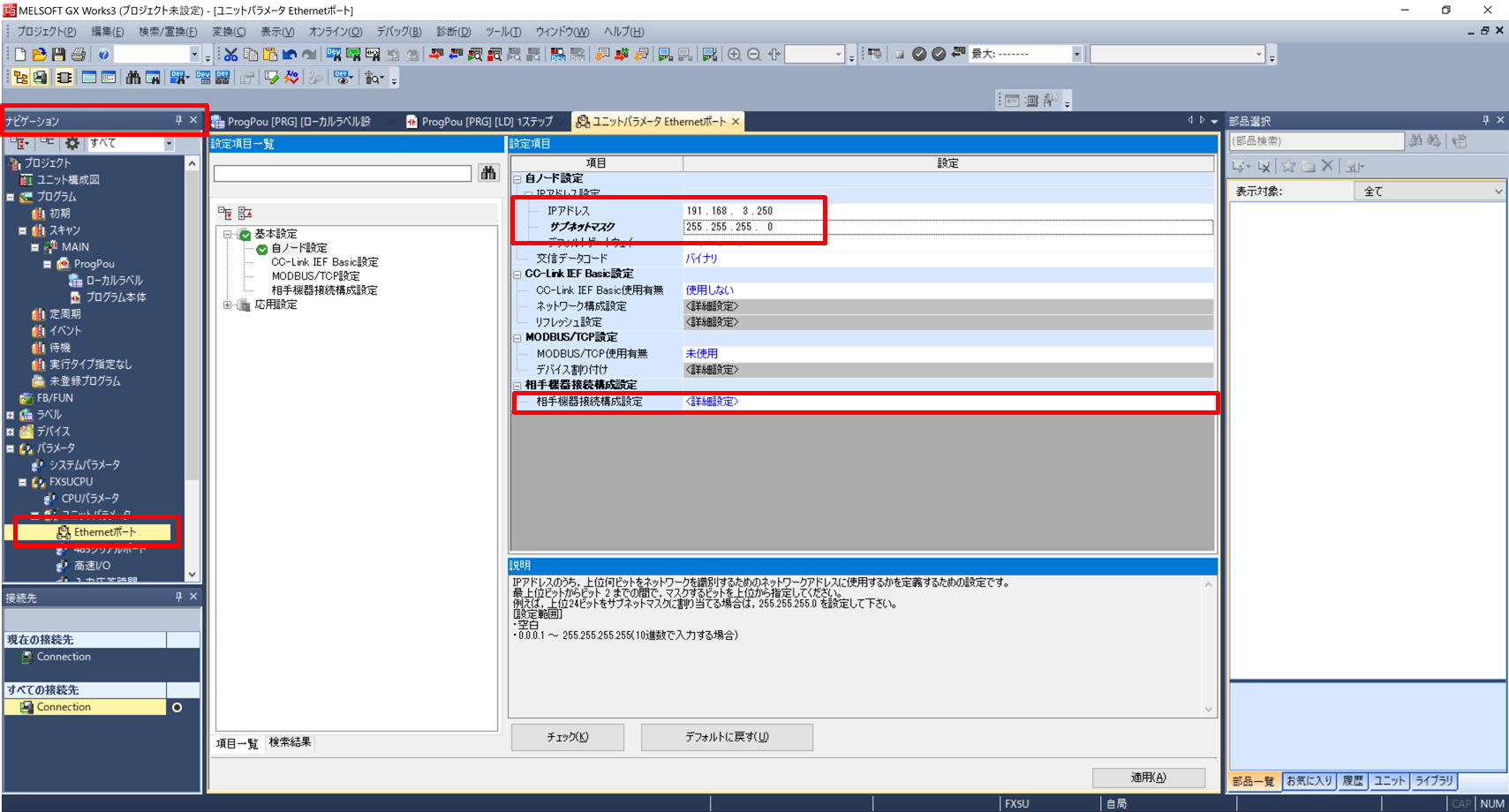
Task: Collapse 自ノード設定 section in settings grid
Action: coord(517,179)
